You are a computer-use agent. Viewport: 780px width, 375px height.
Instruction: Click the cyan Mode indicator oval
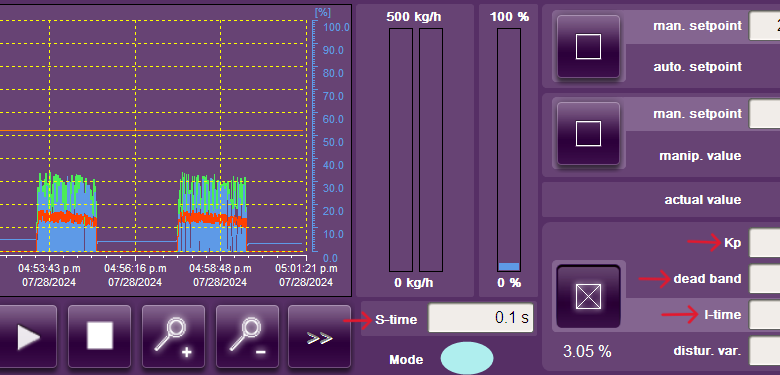point(467,358)
